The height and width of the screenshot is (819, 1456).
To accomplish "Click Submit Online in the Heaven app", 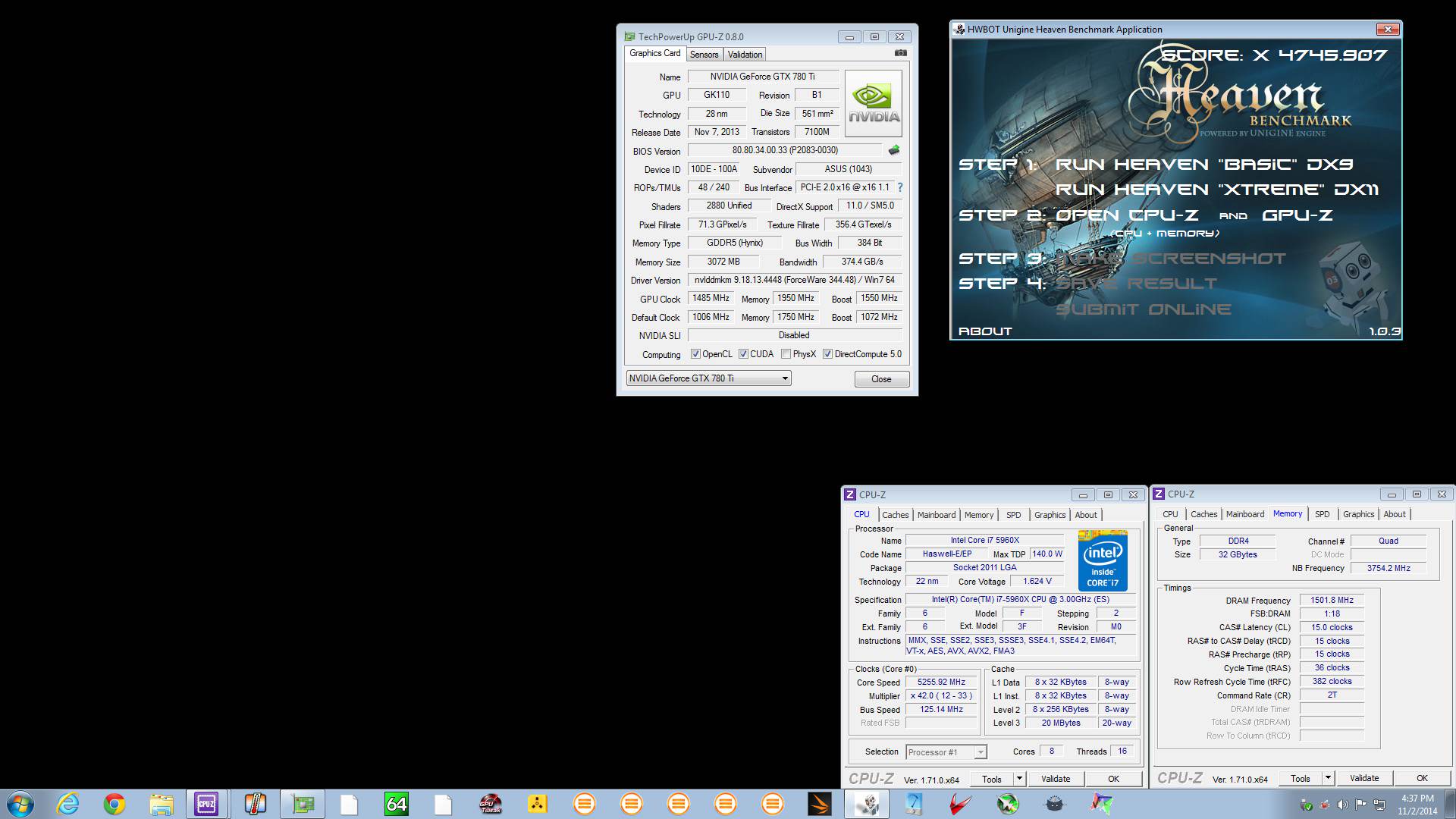I will pos(1143,309).
